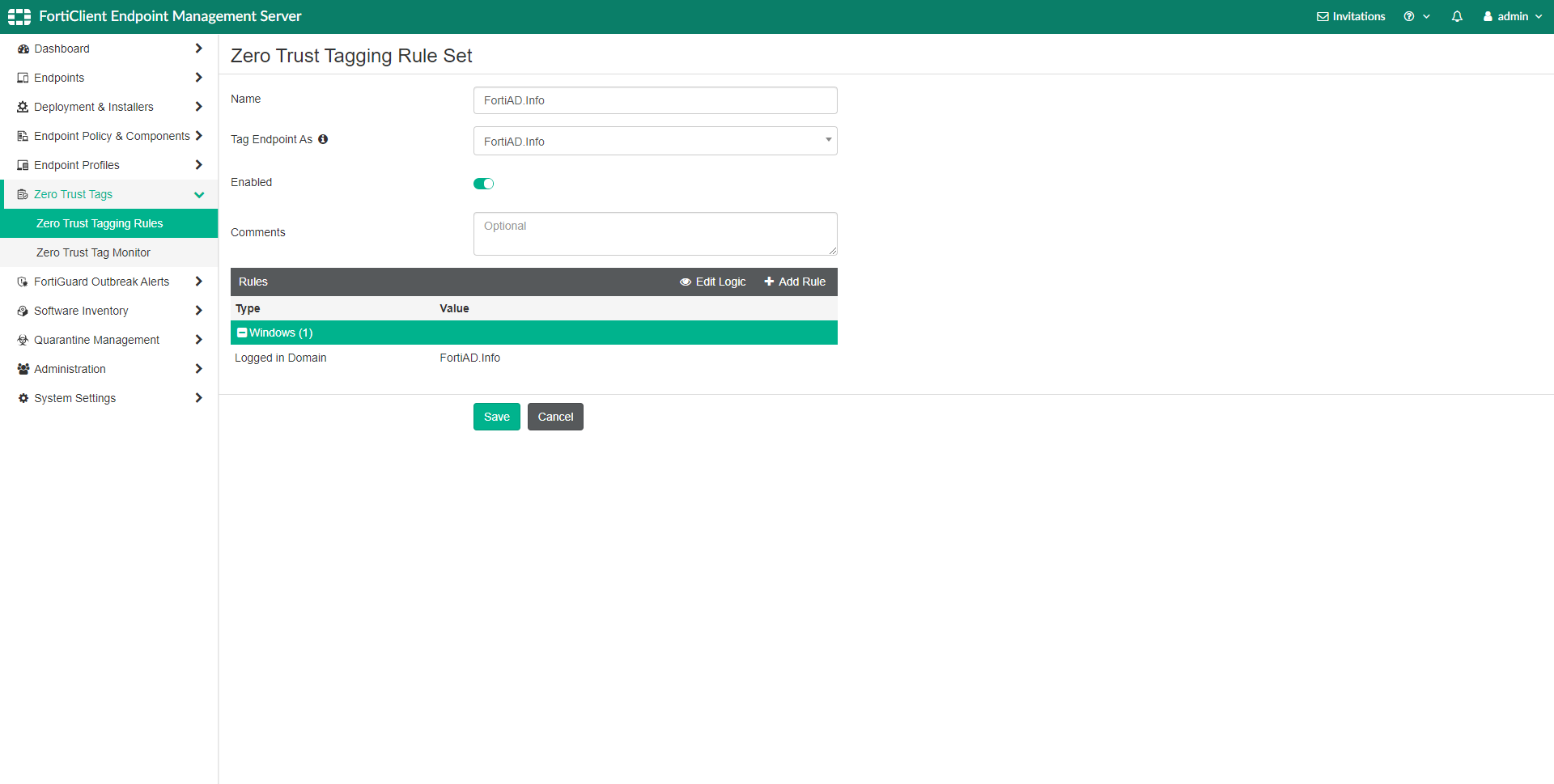Screen dimensions: 1554x784
Task: Open the Tag Endpoint As dropdown
Action: [656, 141]
